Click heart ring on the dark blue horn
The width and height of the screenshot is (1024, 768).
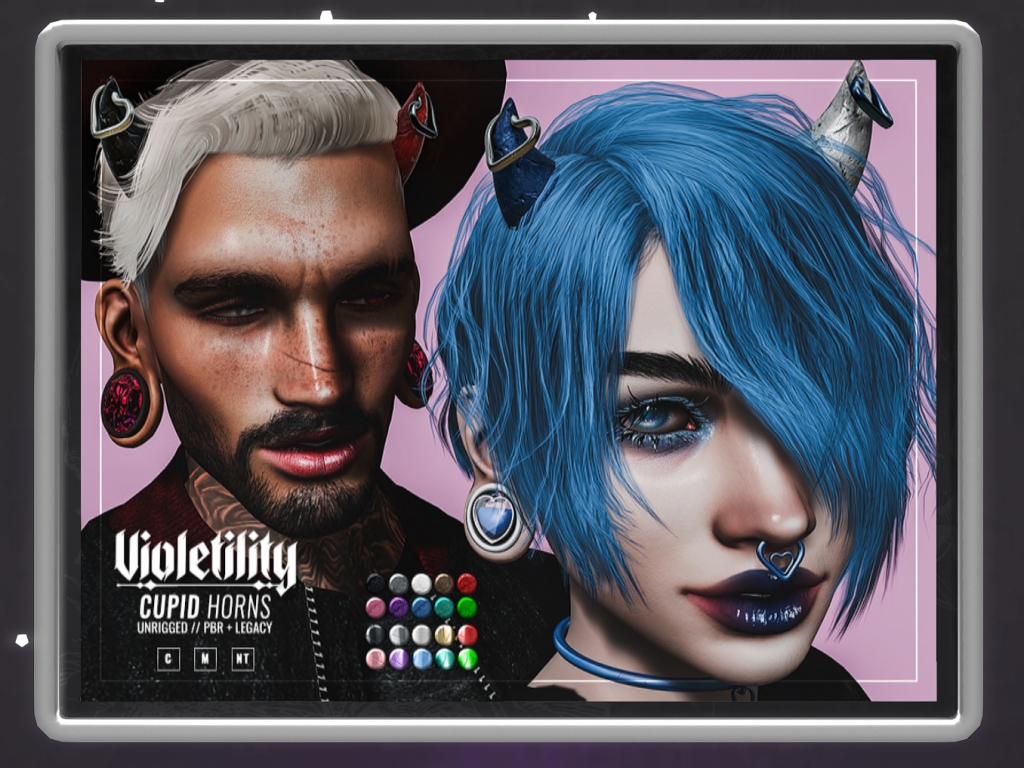point(512,142)
